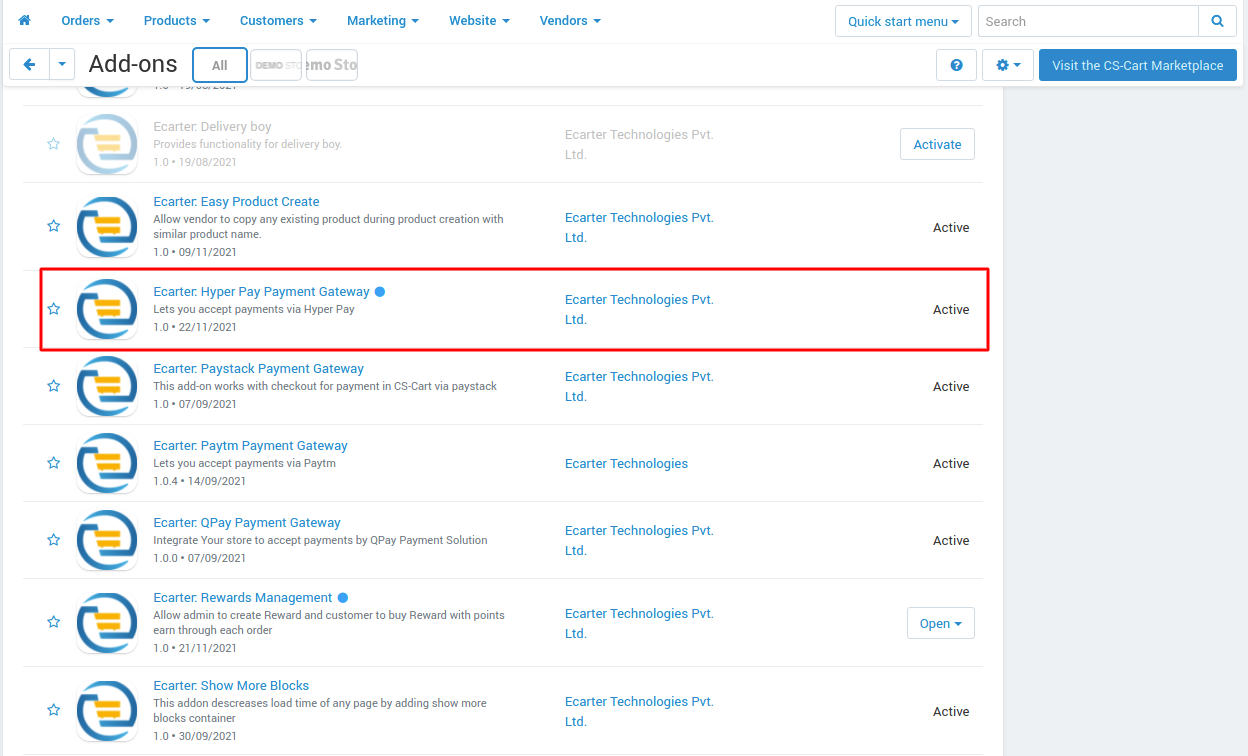Change the Easy Product Create Active status
Screen dimensions: 1248x756
coord(951,228)
